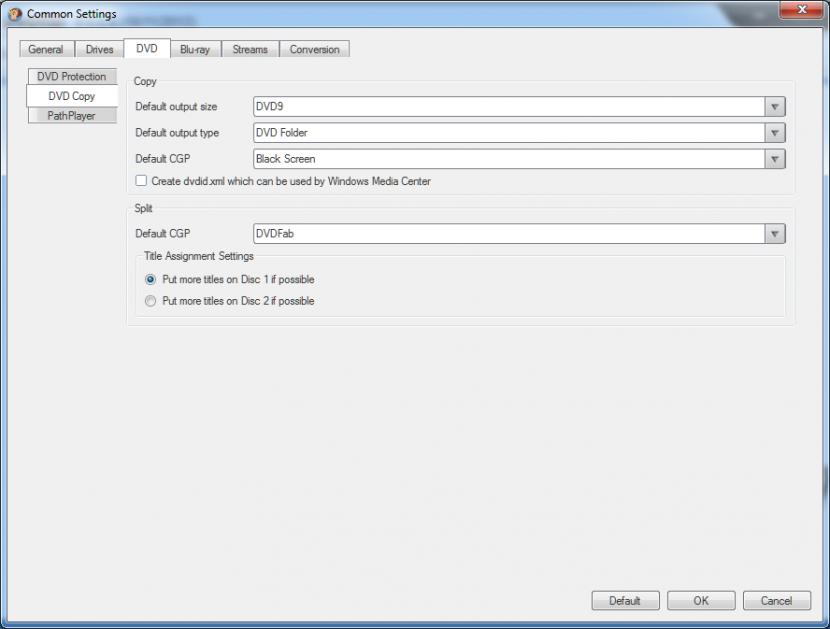
Task: Expand the Copy Default CGP dropdown arrow
Action: (774, 159)
